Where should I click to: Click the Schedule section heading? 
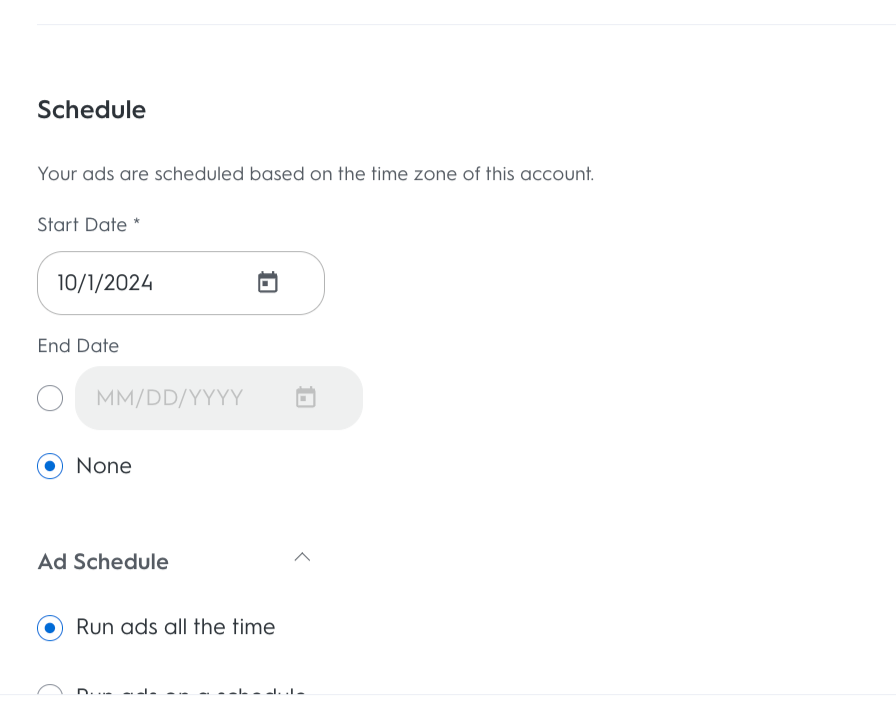coord(92,110)
